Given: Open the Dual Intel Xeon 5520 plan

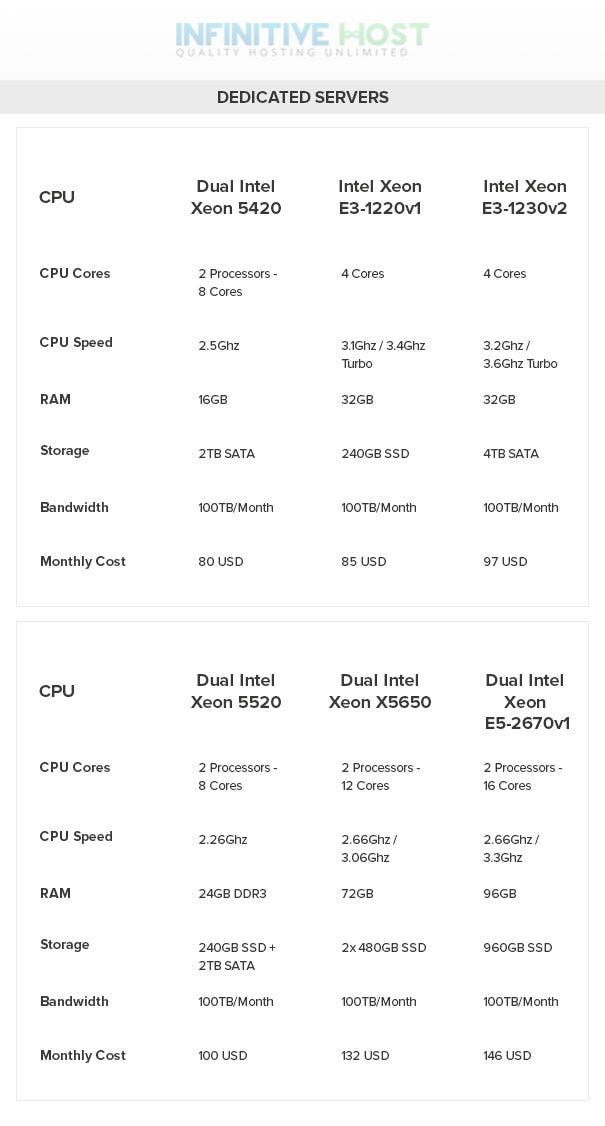Looking at the screenshot, I should click(x=236, y=691).
